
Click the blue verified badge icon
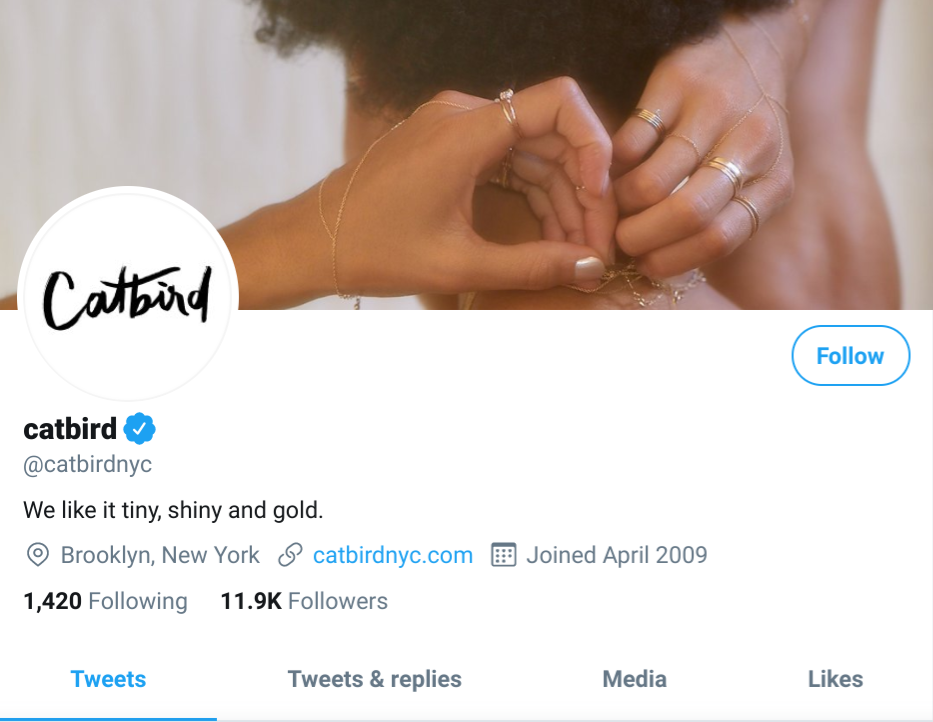coord(140,430)
